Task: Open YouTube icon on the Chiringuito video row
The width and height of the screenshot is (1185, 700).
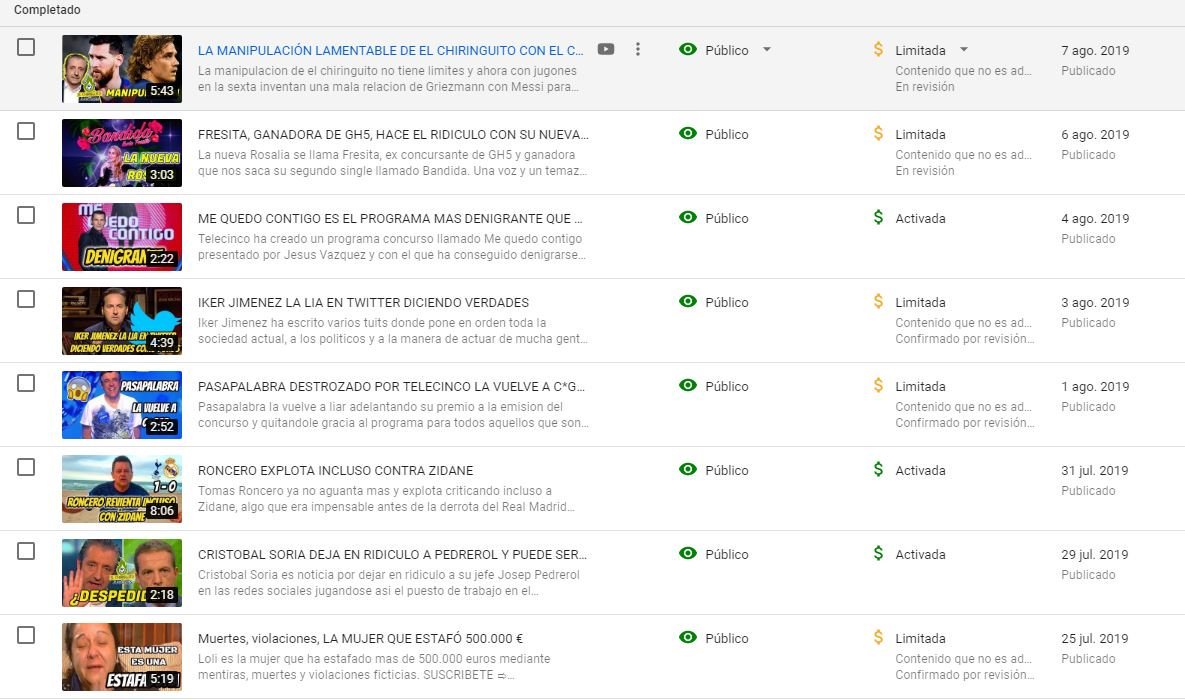Action: pos(605,49)
